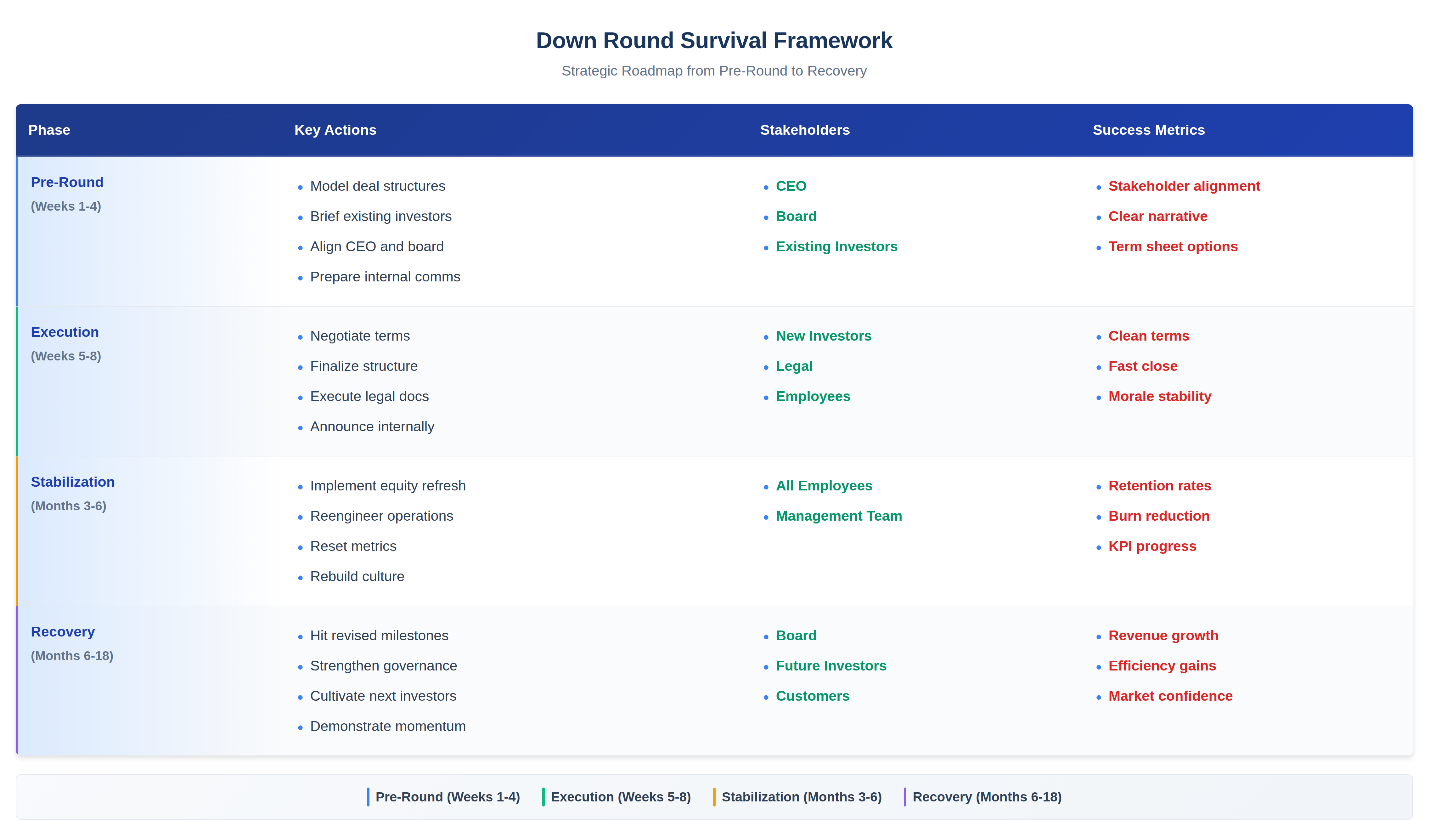Click the Stabilization (Months 3-6) legend item
The image size is (1430, 820).
[x=800, y=797]
